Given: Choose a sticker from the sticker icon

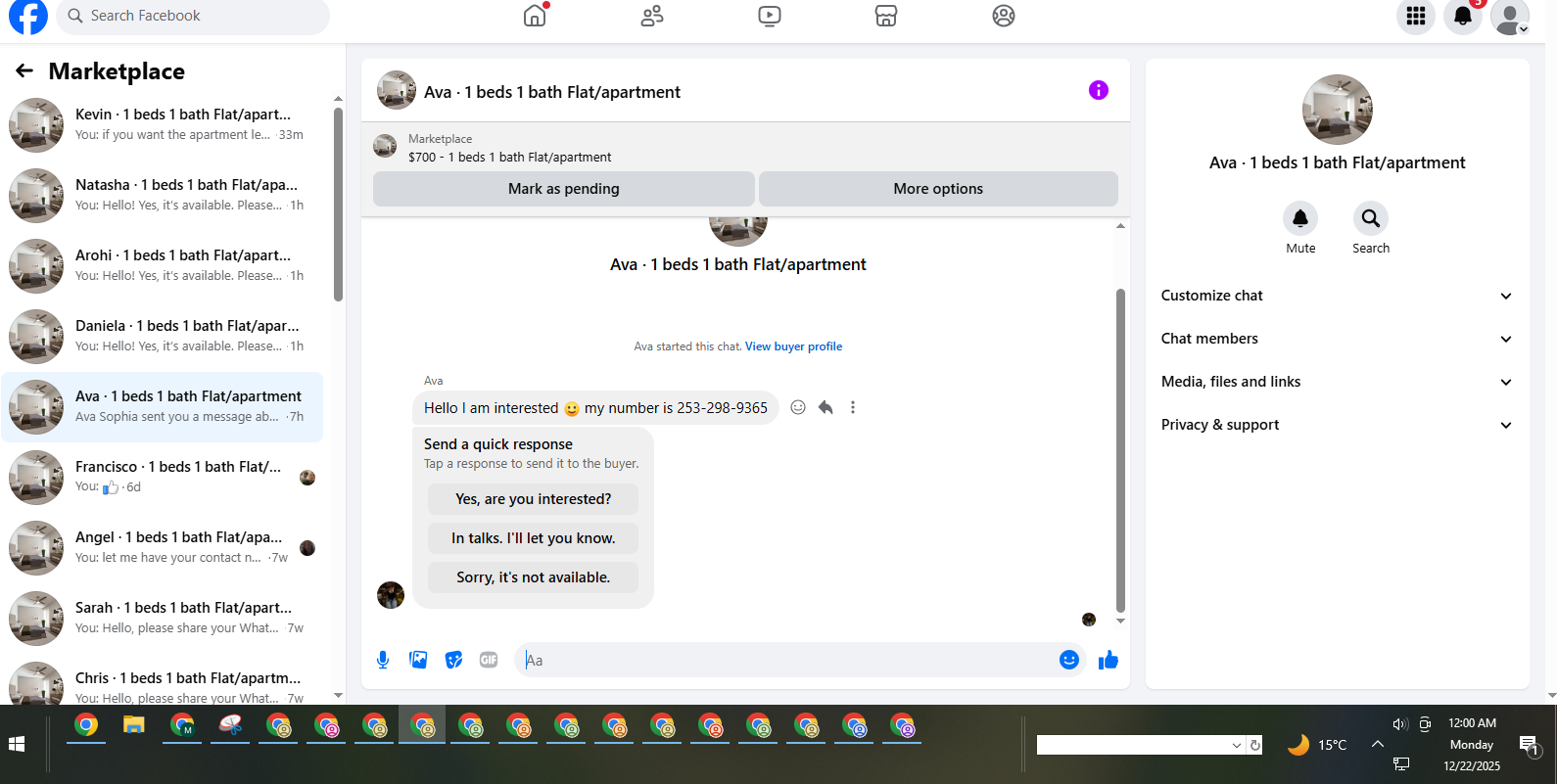Looking at the screenshot, I should click(453, 660).
